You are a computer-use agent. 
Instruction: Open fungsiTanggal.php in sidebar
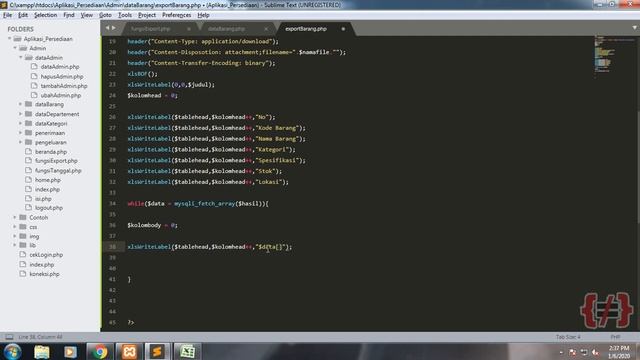point(58,170)
